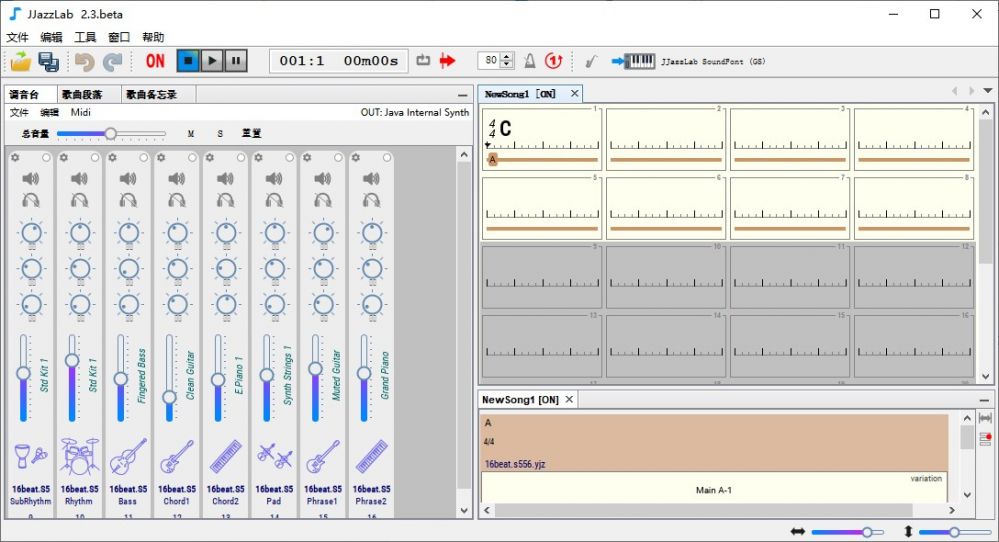The height and width of the screenshot is (542, 999).
Task: Open the 窗口 menu
Action: click(119, 37)
